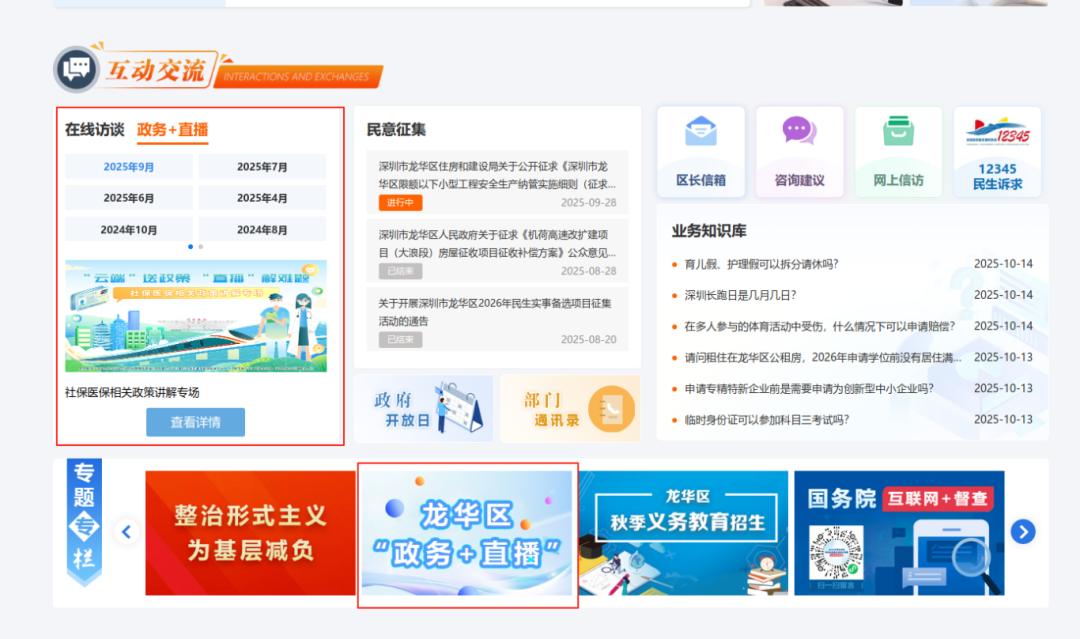Select the 在线访谈 tab
Viewport: 1080px width, 639px height.
[95, 127]
